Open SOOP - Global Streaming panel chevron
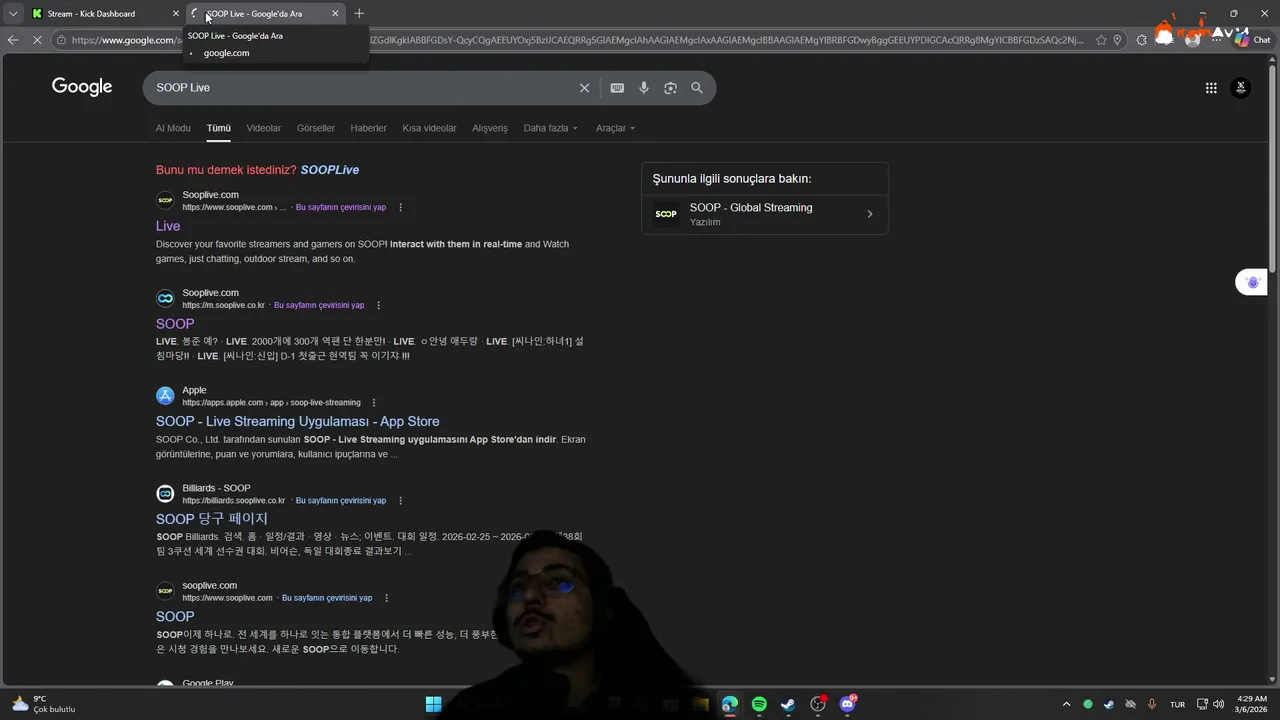This screenshot has width=1280, height=720. coord(870,214)
